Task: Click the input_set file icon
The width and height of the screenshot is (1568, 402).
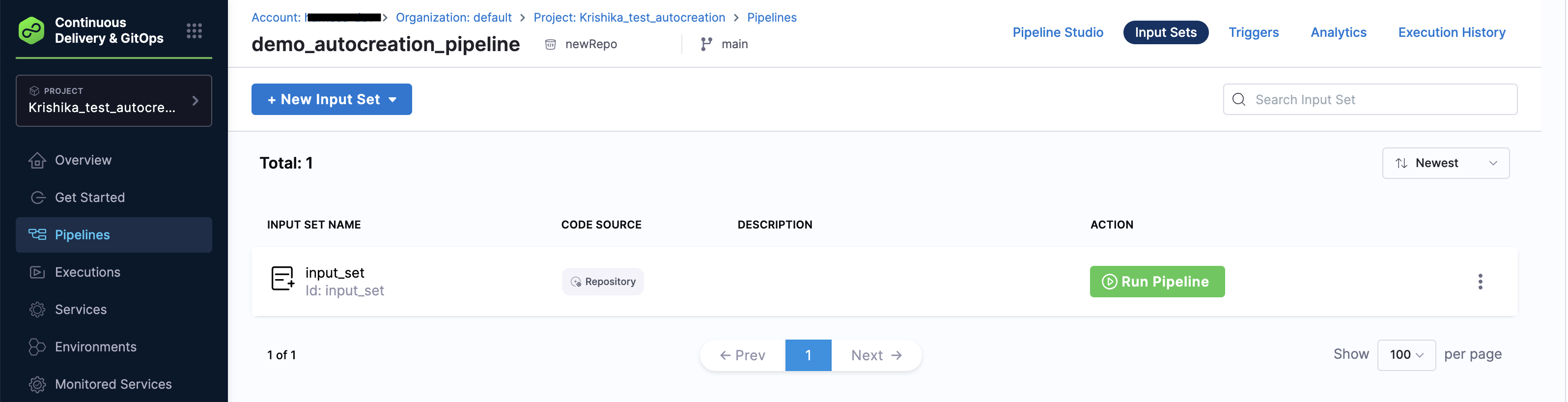Action: [x=282, y=279]
